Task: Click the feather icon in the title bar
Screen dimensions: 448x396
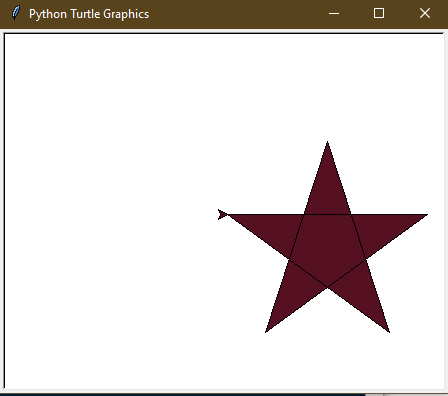Action: 16,13
